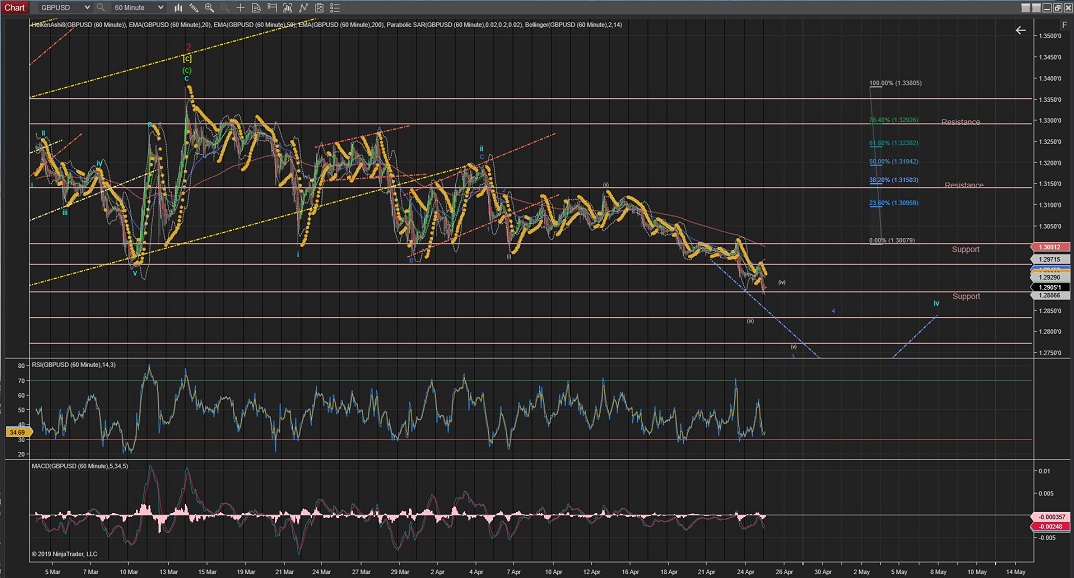Open the data box icon
This screenshot has height=578, width=1074.
pos(256,7)
